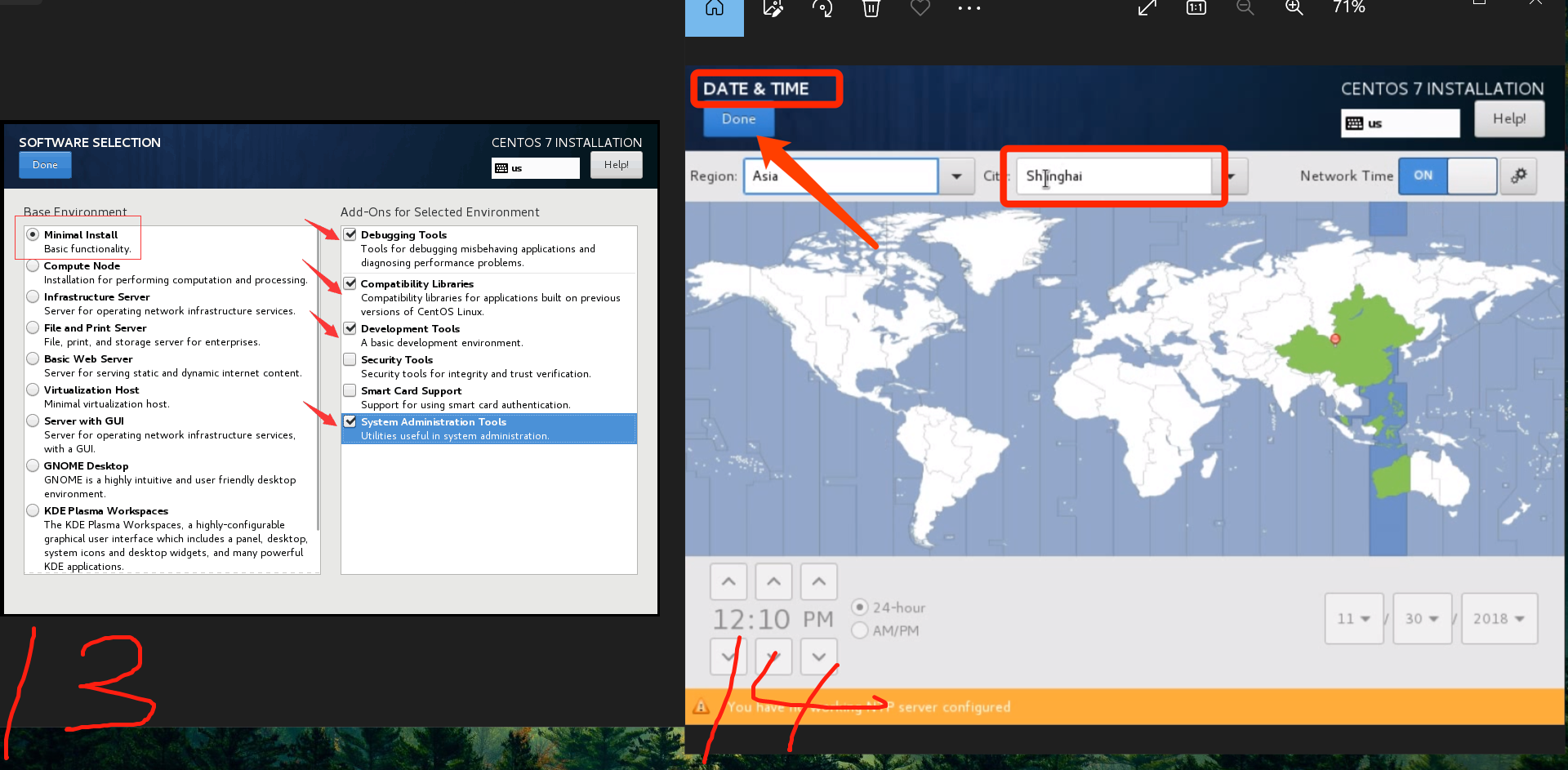Click the keyboard layout icon in Software Selection
The image size is (1568, 770).
(501, 168)
